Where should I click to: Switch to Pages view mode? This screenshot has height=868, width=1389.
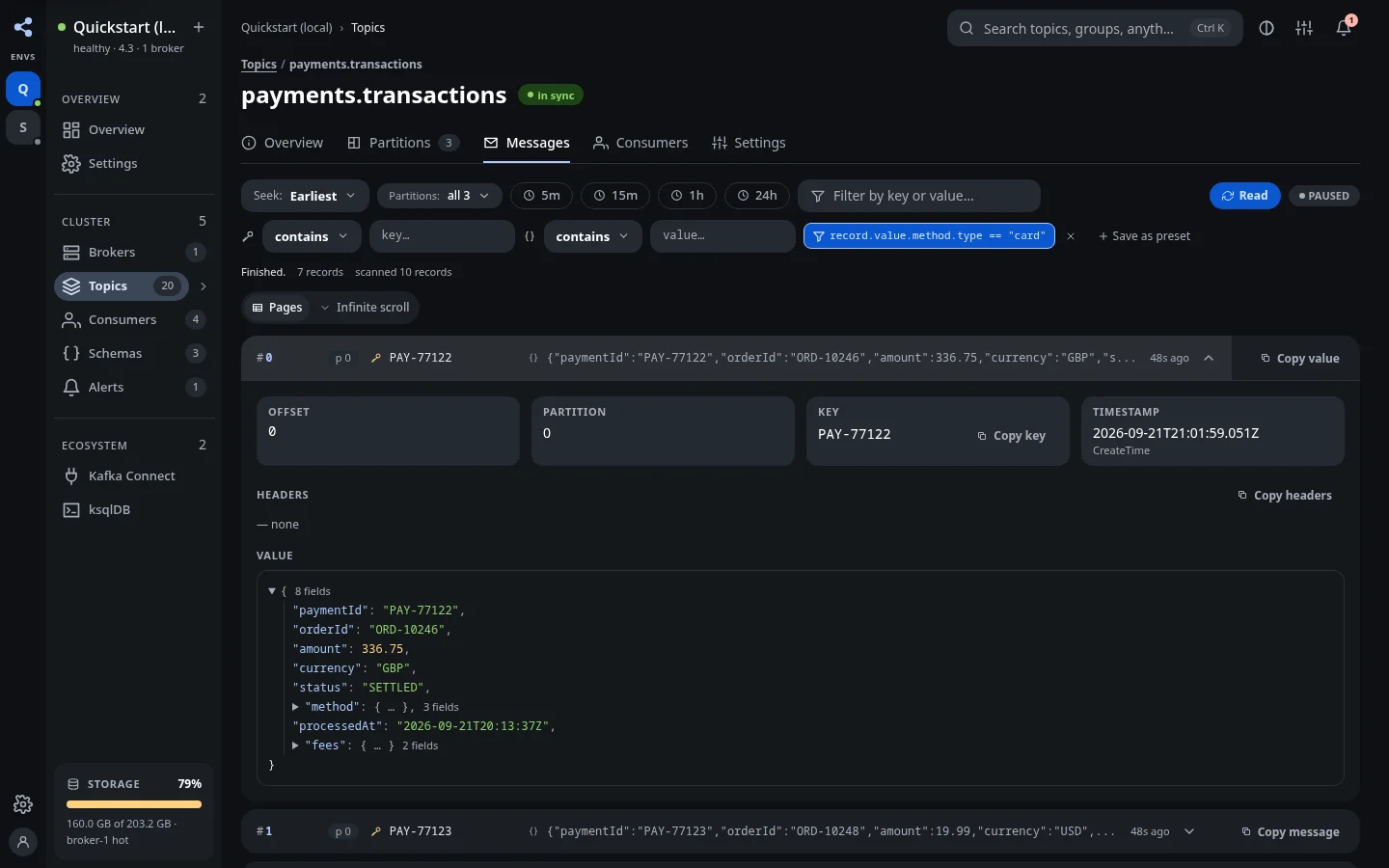(277, 308)
